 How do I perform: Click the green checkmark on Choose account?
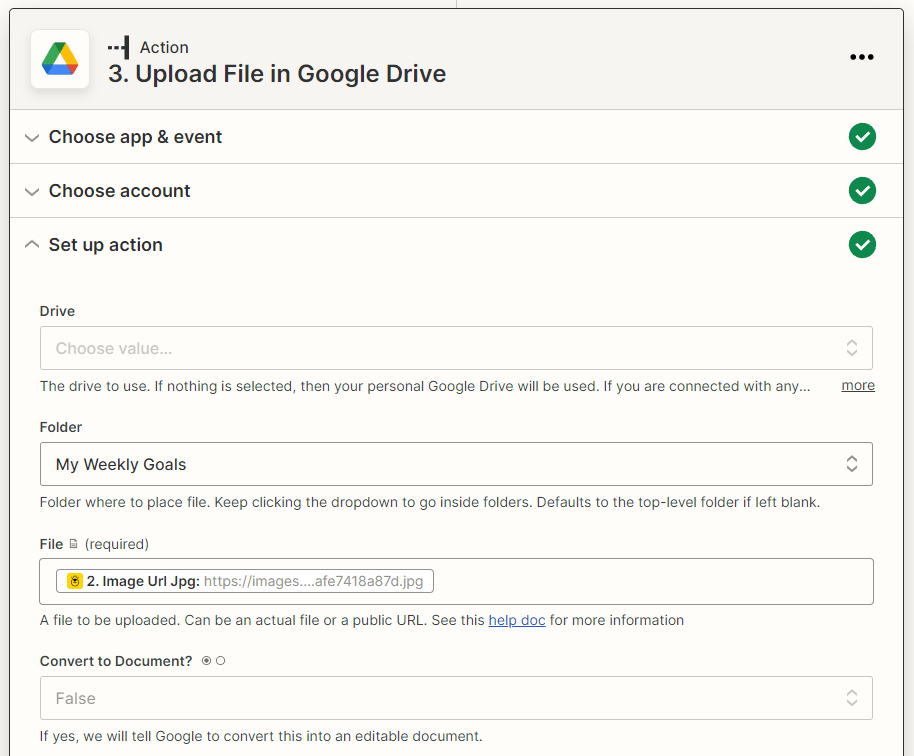tap(862, 190)
